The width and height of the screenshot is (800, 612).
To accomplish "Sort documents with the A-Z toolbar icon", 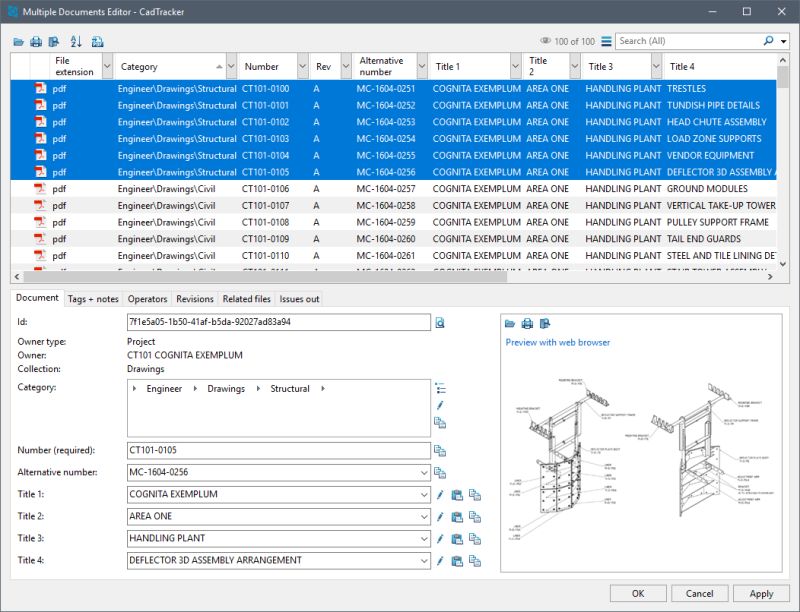I will click(76, 42).
